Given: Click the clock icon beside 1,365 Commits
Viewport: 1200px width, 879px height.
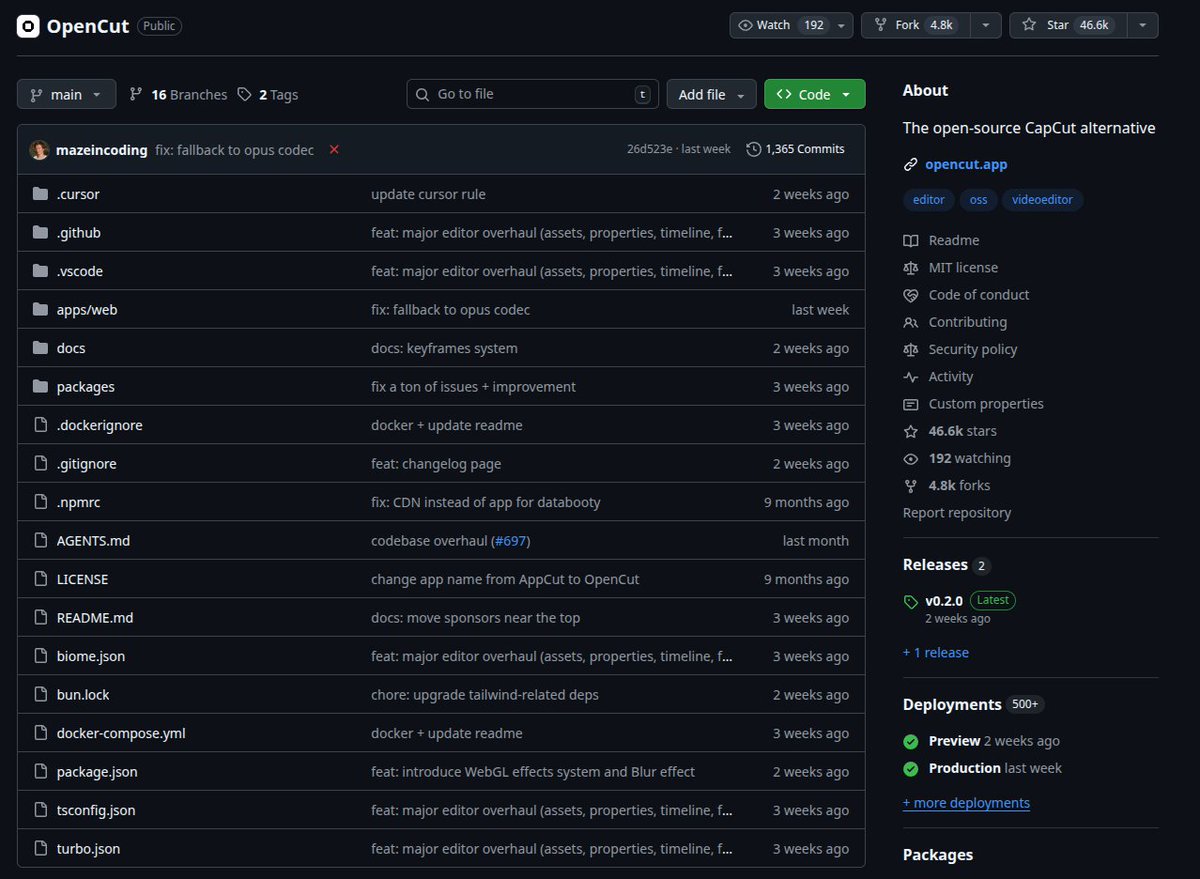Looking at the screenshot, I should [753, 149].
